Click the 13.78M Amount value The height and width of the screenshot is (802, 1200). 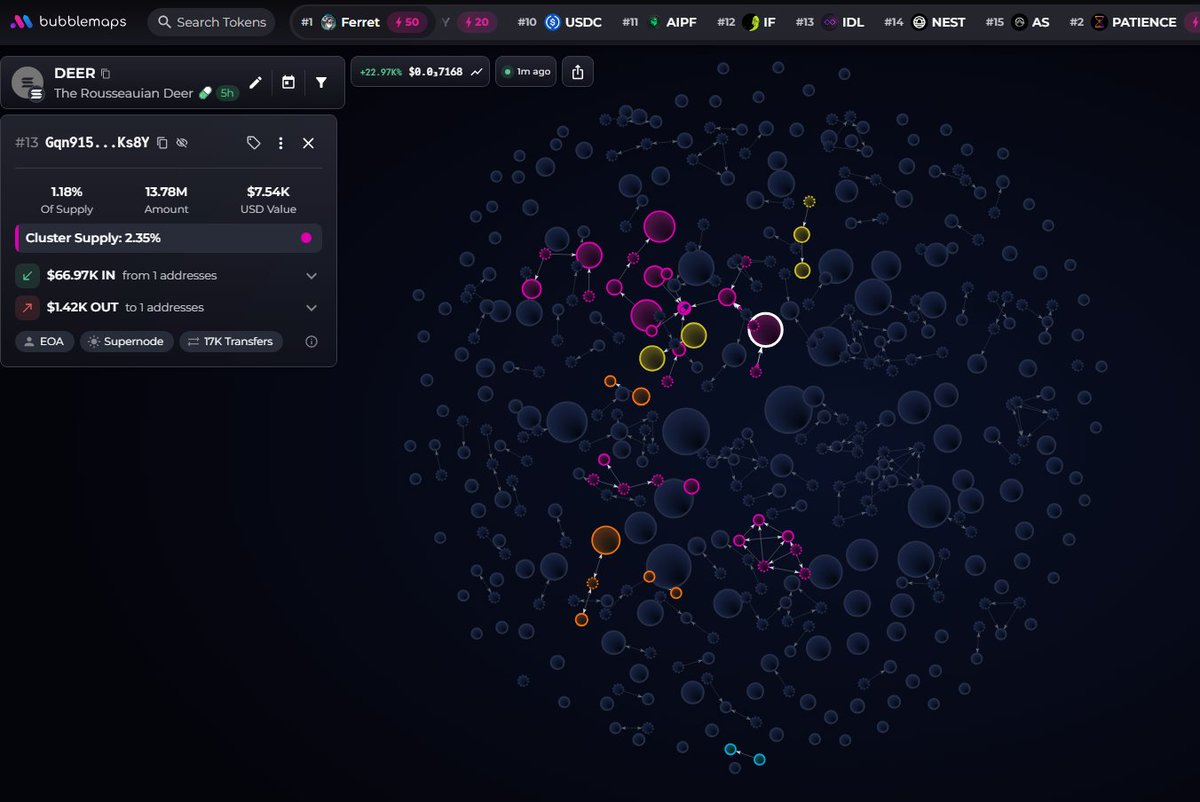[x=167, y=191]
